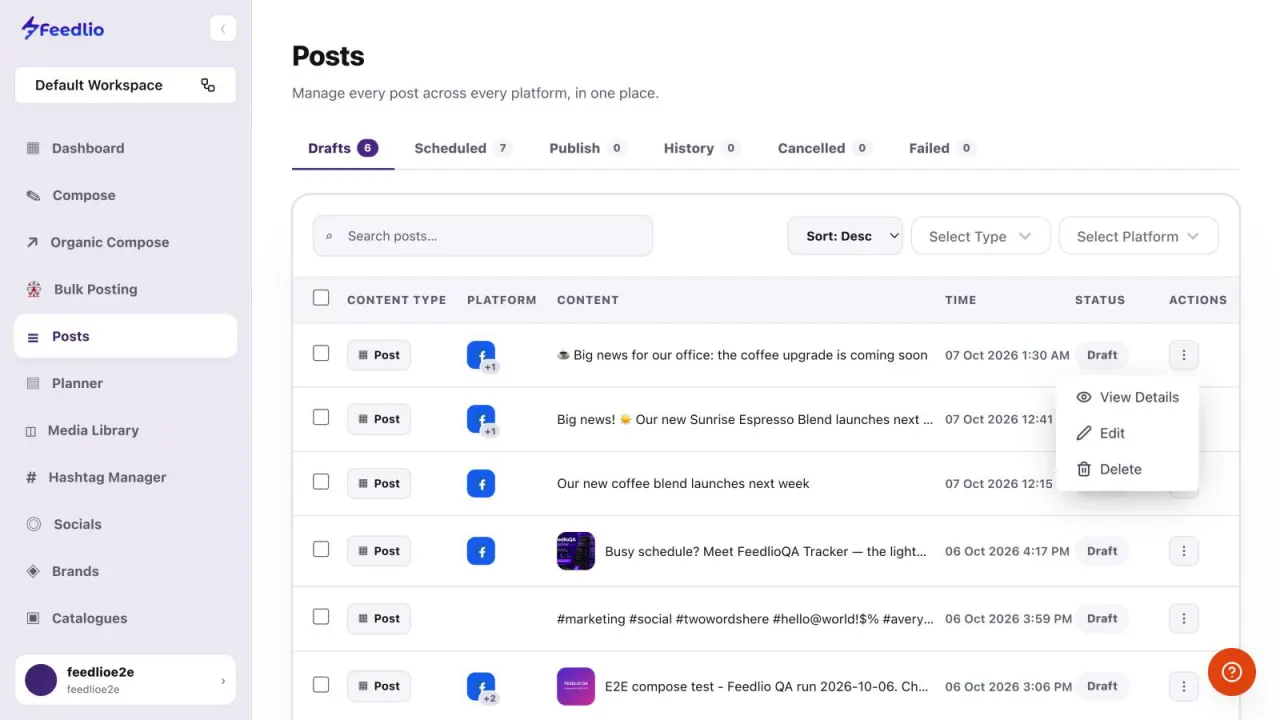The height and width of the screenshot is (720, 1280).
Task: Open workspace switcher icon beside Default Workspace
Action: click(x=208, y=85)
